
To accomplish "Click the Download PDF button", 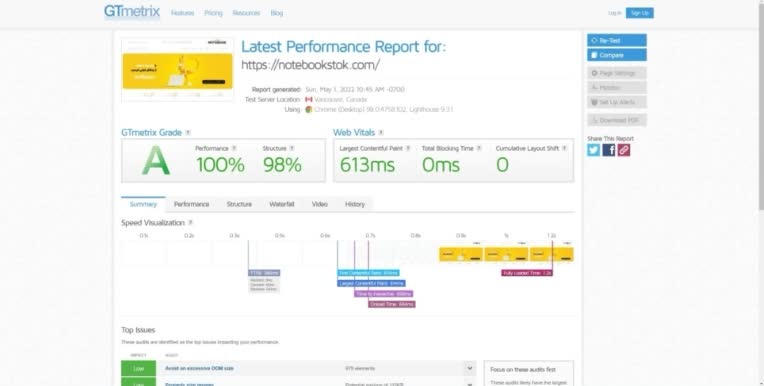I will [617, 120].
